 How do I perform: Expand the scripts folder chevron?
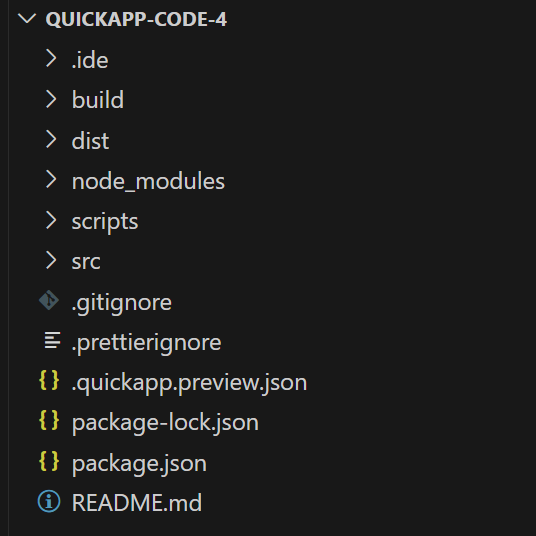point(51,220)
